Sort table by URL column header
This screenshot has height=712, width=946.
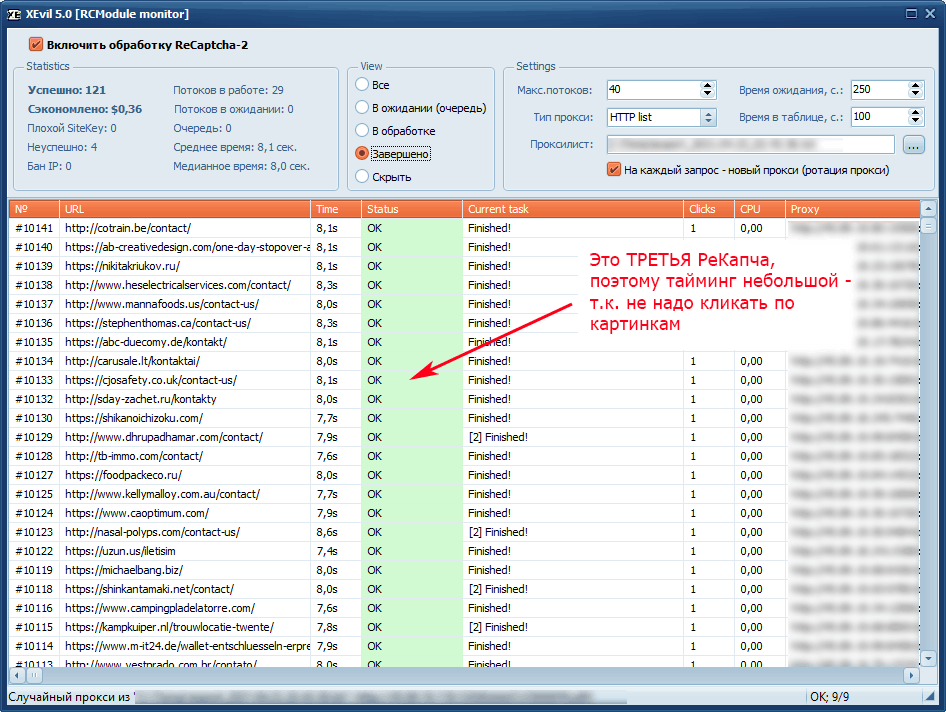185,209
